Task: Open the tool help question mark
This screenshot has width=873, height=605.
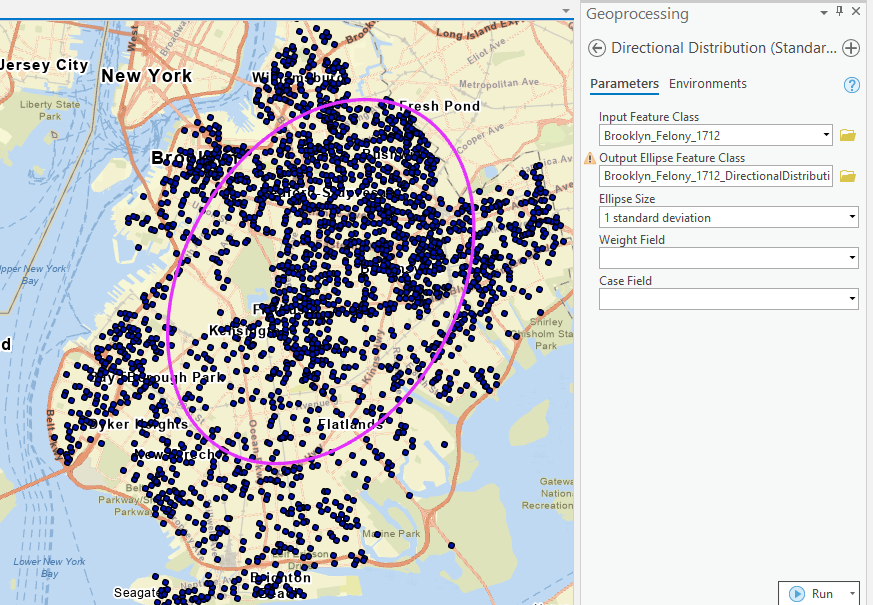Action: pos(852,86)
